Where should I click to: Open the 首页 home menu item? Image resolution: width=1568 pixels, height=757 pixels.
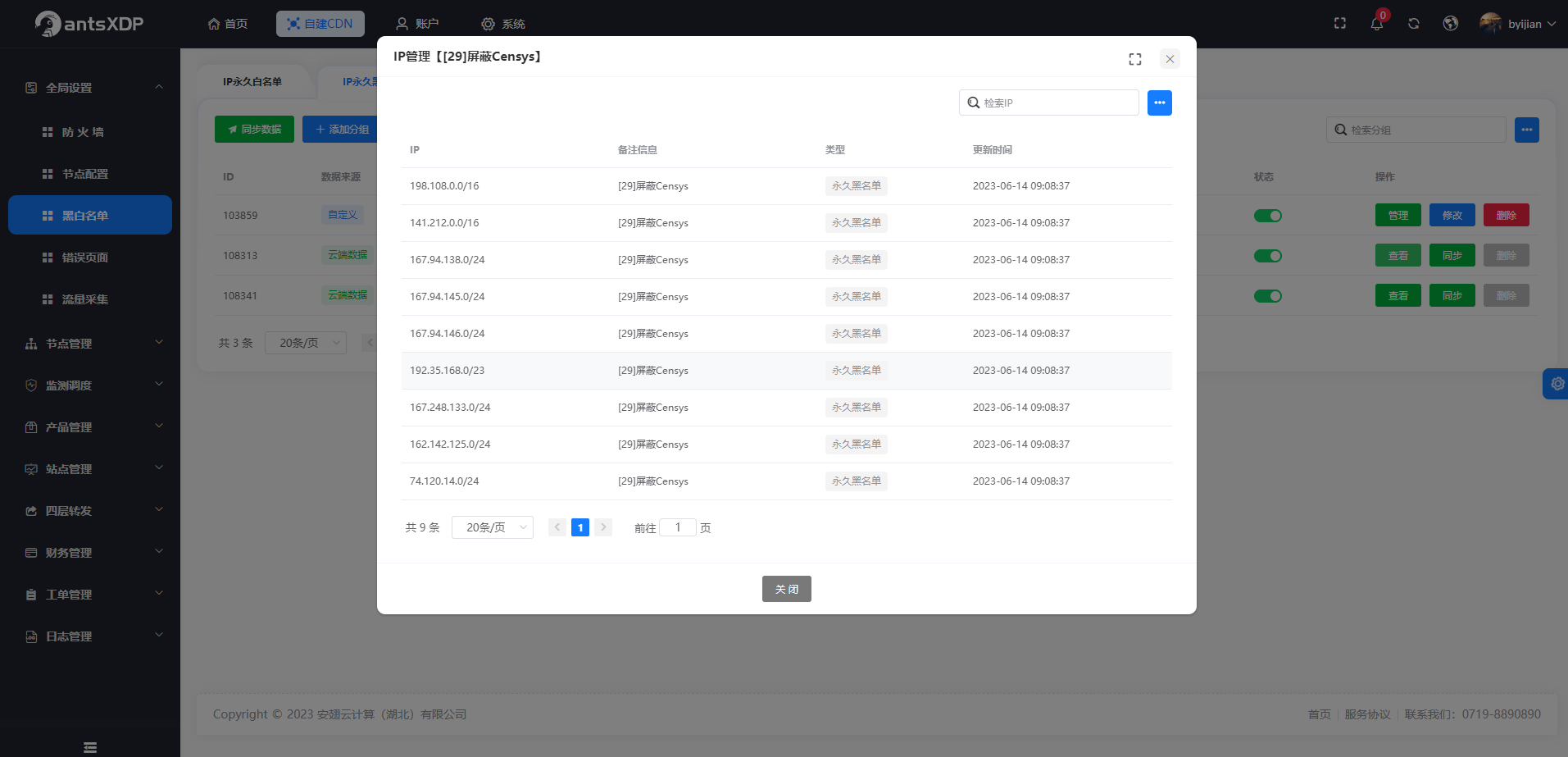[228, 24]
